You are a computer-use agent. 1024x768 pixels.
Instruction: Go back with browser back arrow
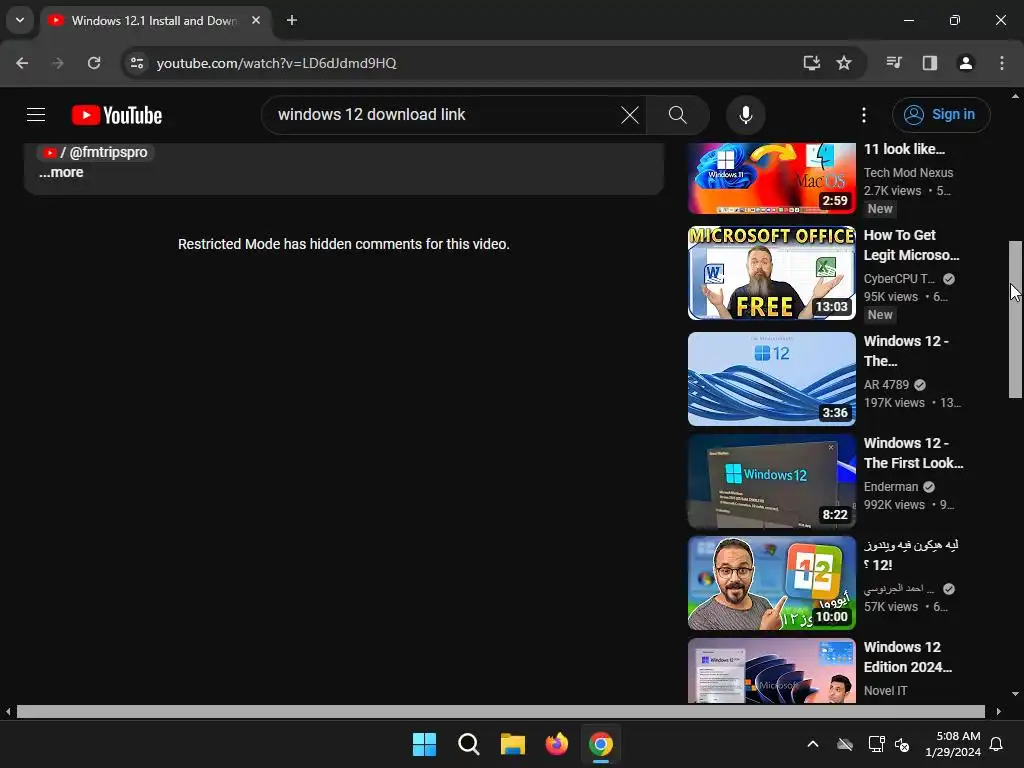coord(22,63)
